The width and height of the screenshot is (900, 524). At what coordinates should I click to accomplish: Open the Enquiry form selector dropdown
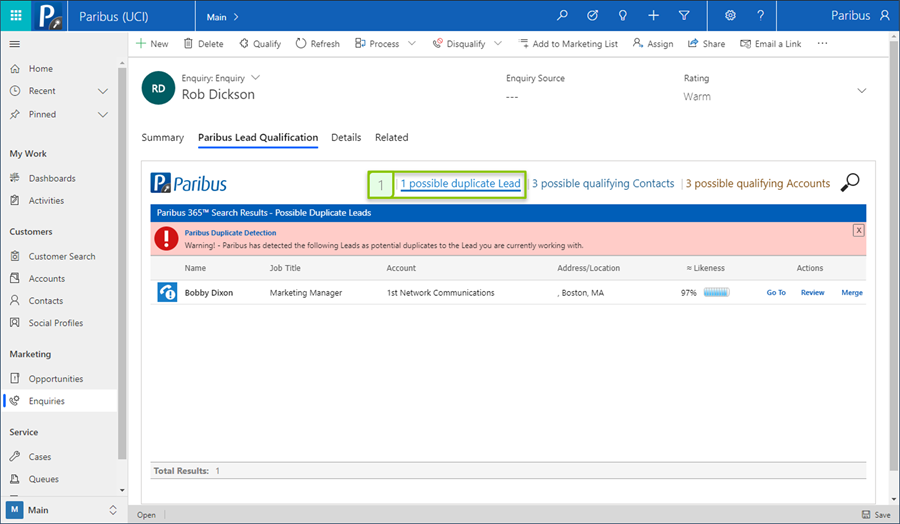[x=255, y=77]
